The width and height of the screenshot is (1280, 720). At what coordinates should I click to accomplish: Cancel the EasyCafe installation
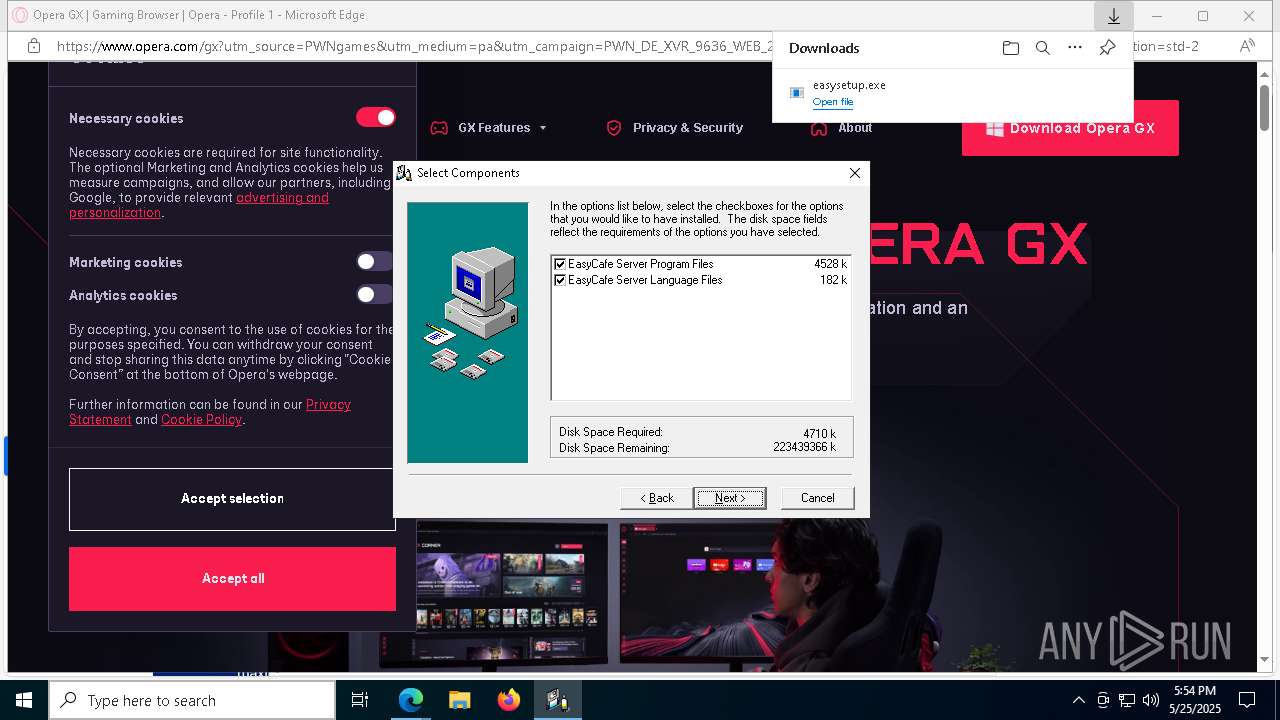(817, 498)
